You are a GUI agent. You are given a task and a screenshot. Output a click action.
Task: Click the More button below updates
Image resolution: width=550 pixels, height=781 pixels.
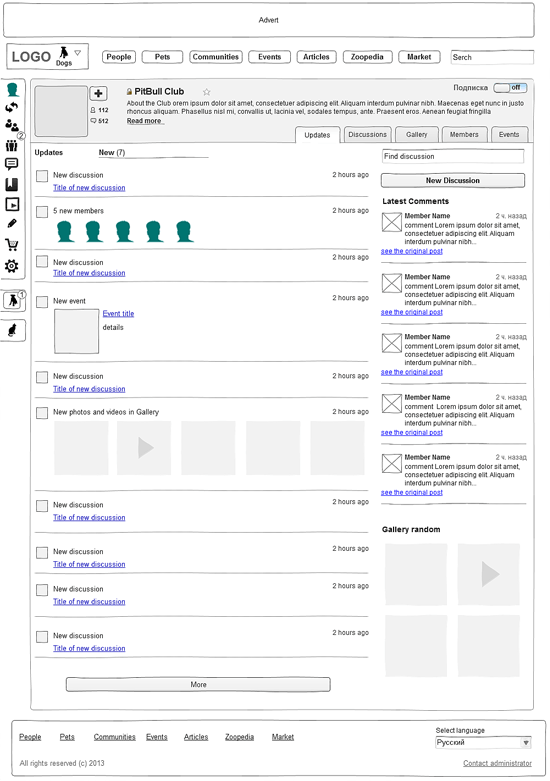(x=198, y=684)
